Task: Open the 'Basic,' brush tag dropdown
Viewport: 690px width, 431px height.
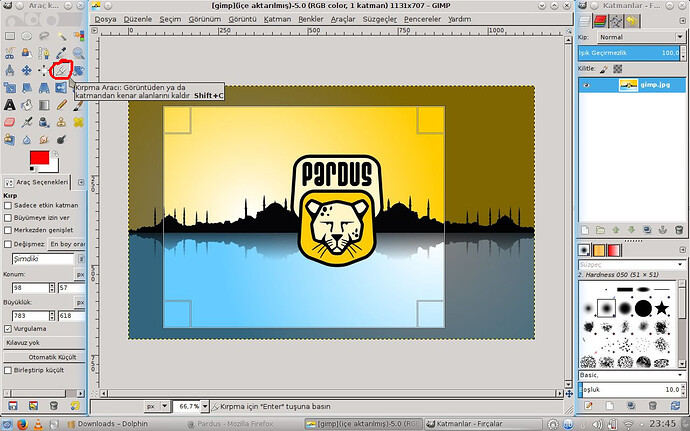Action: [x=631, y=375]
